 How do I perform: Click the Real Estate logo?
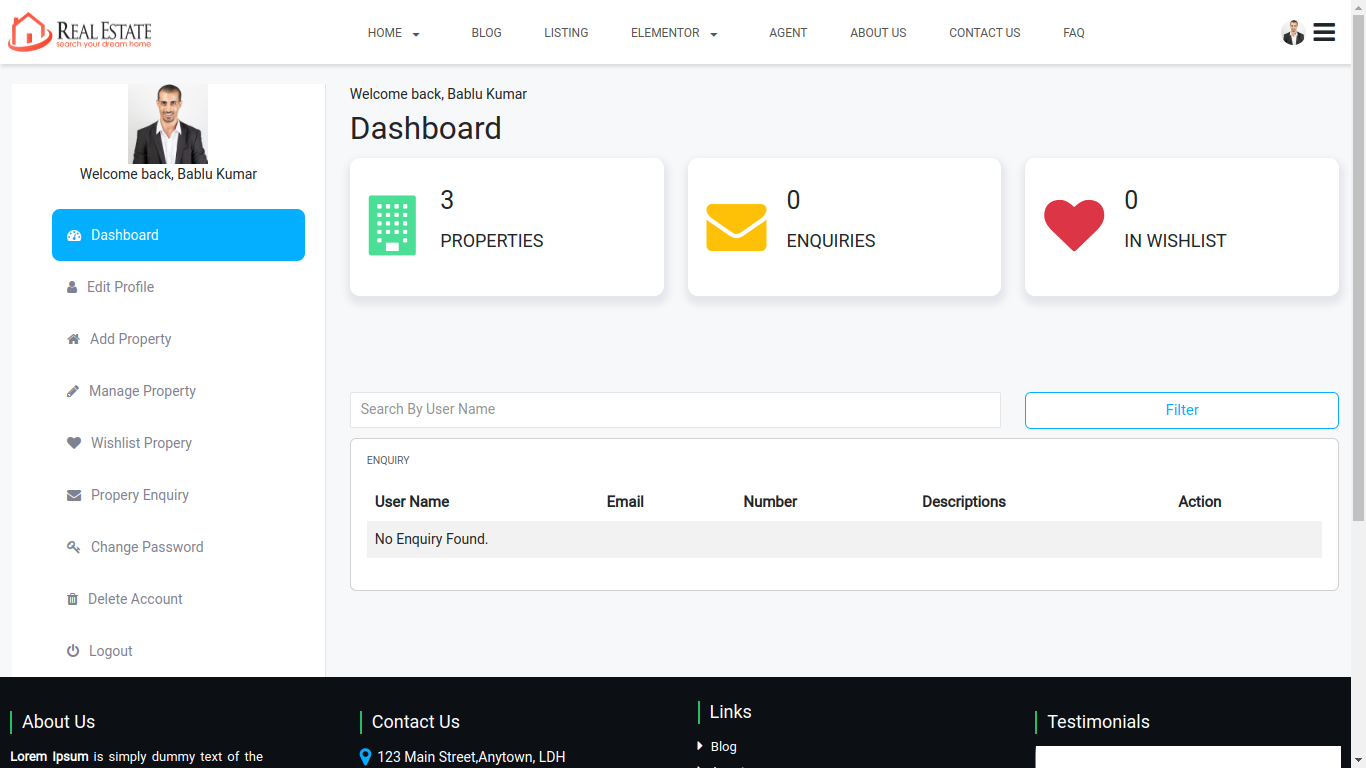pyautogui.click(x=80, y=32)
